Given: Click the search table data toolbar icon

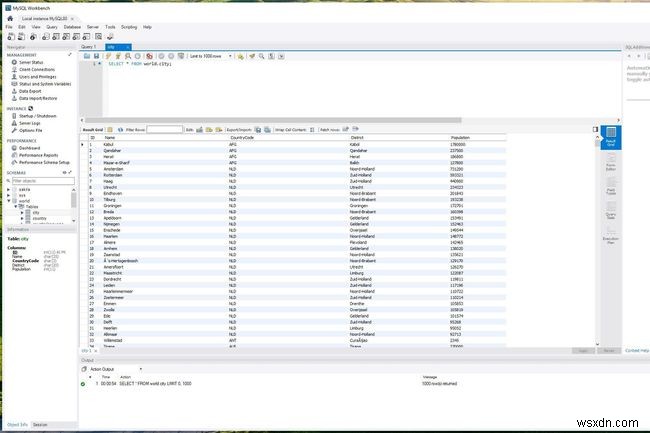Looking at the screenshot, I should click(98, 37).
